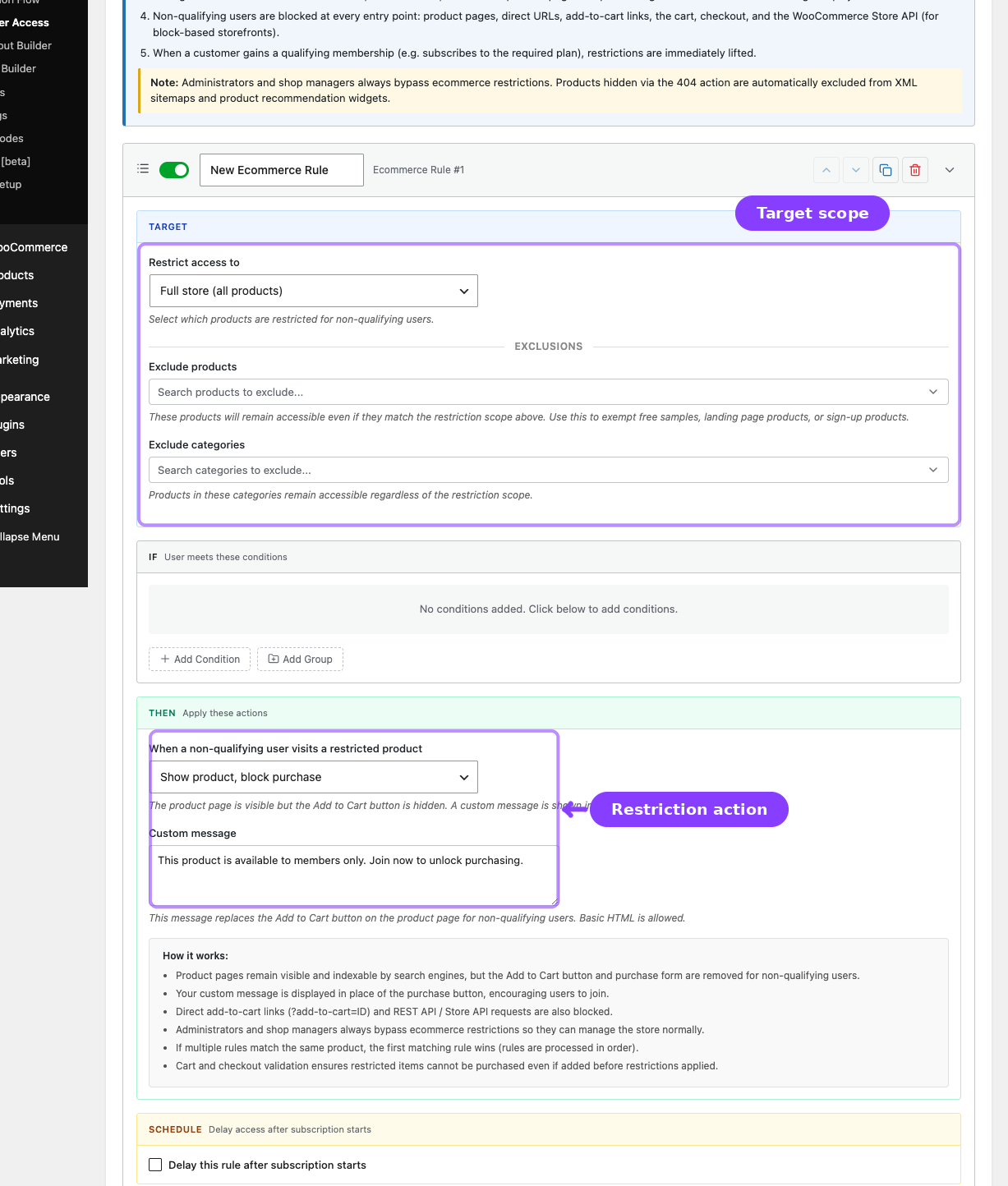Click into the Custom message textarea

click(x=353, y=876)
